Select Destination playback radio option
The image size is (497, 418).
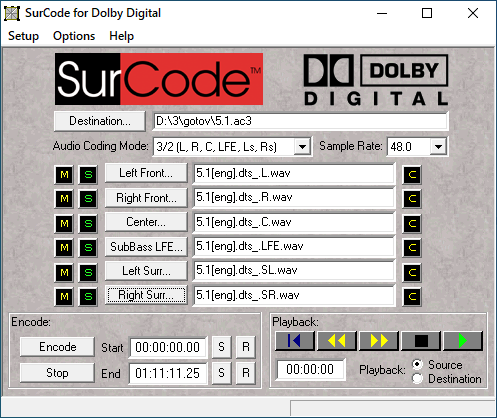(417, 379)
